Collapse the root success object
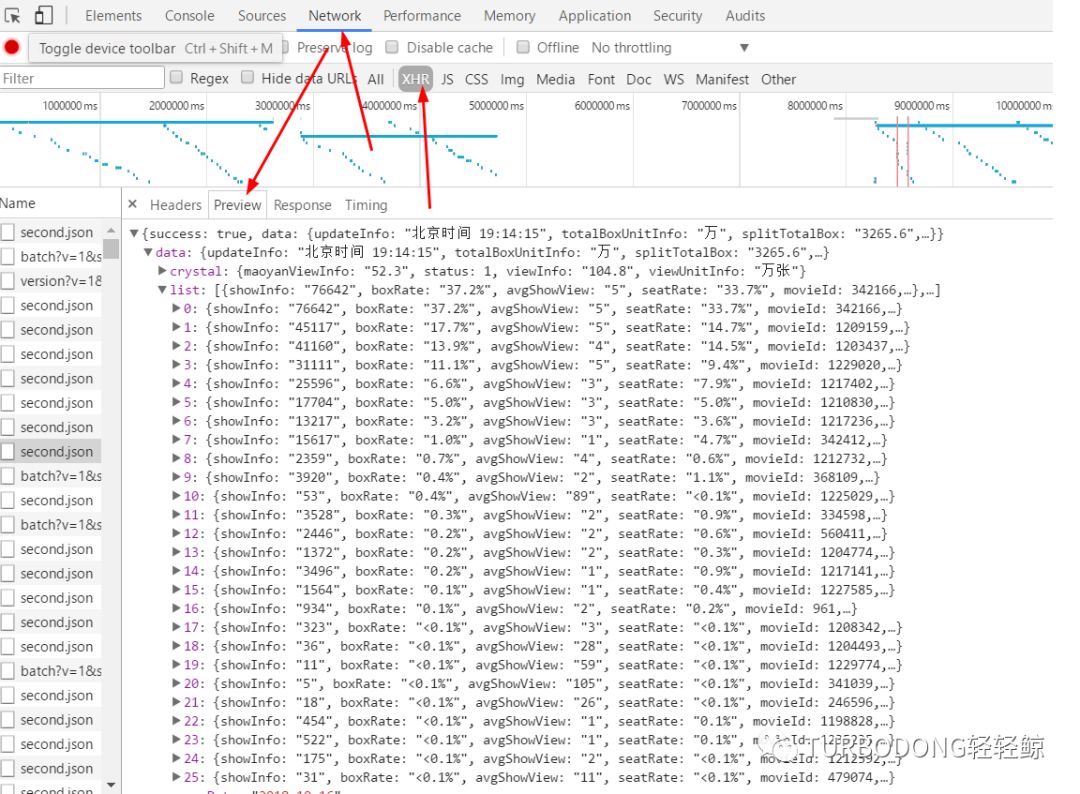The height and width of the screenshot is (794, 1080). click(134, 233)
